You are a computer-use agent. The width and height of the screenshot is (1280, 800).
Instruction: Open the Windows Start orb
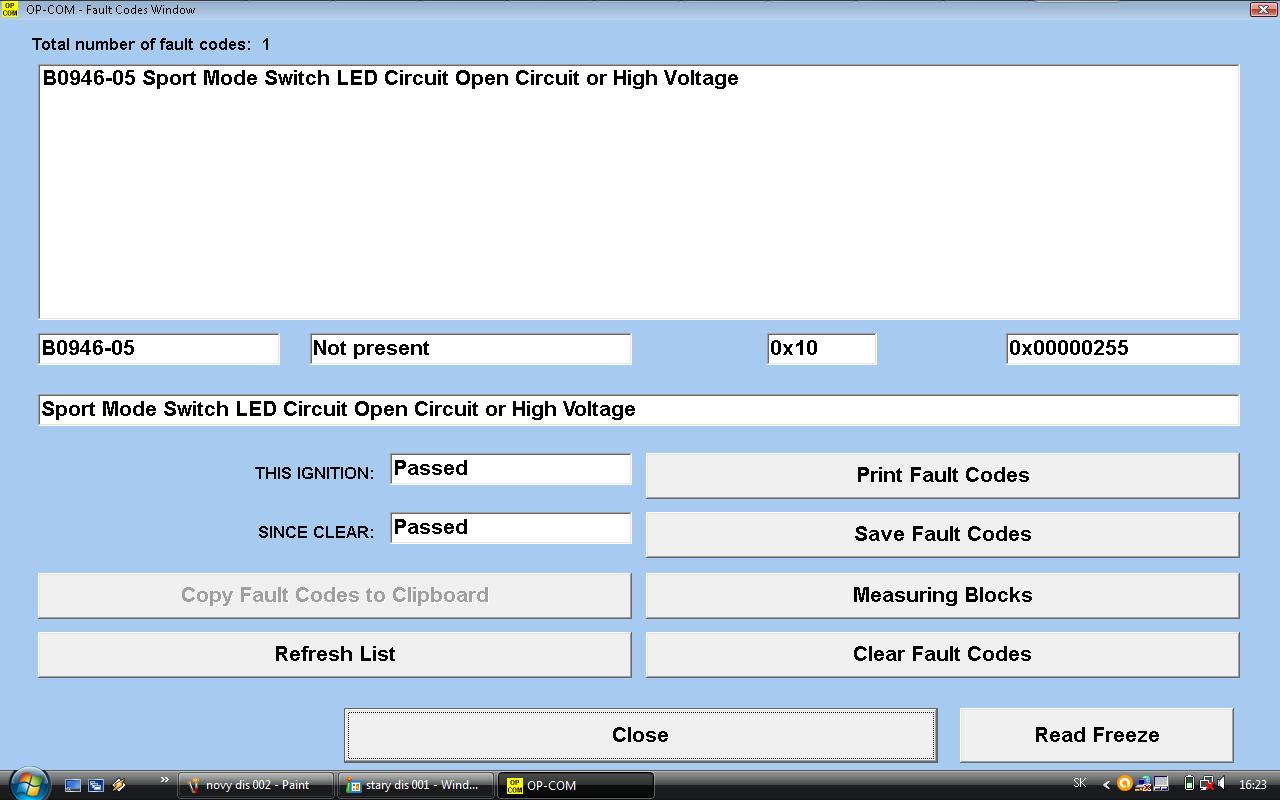[x=27, y=784]
